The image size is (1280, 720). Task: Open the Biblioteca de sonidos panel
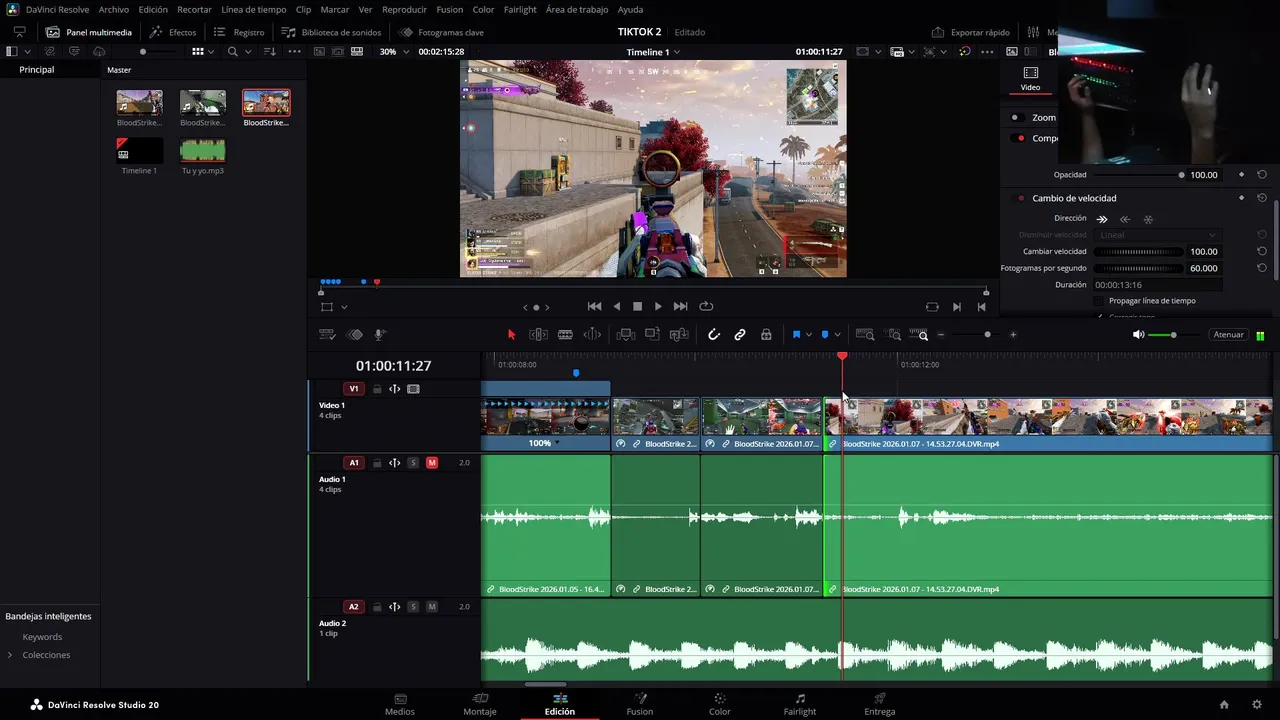[x=331, y=32]
